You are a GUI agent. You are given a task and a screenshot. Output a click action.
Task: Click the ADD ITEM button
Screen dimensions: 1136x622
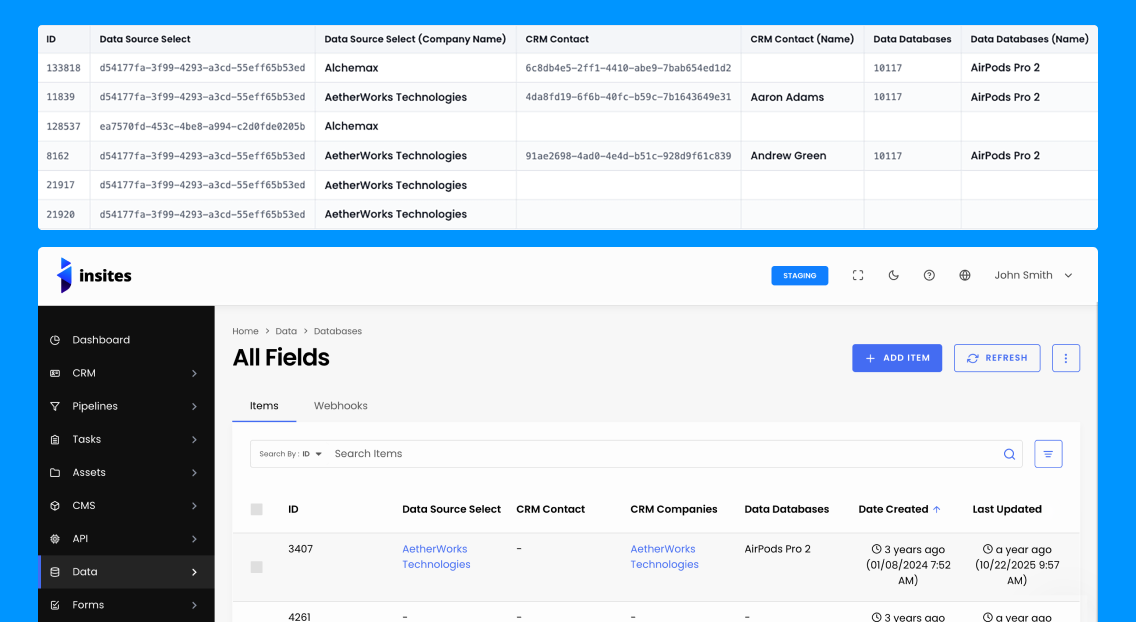(897, 358)
